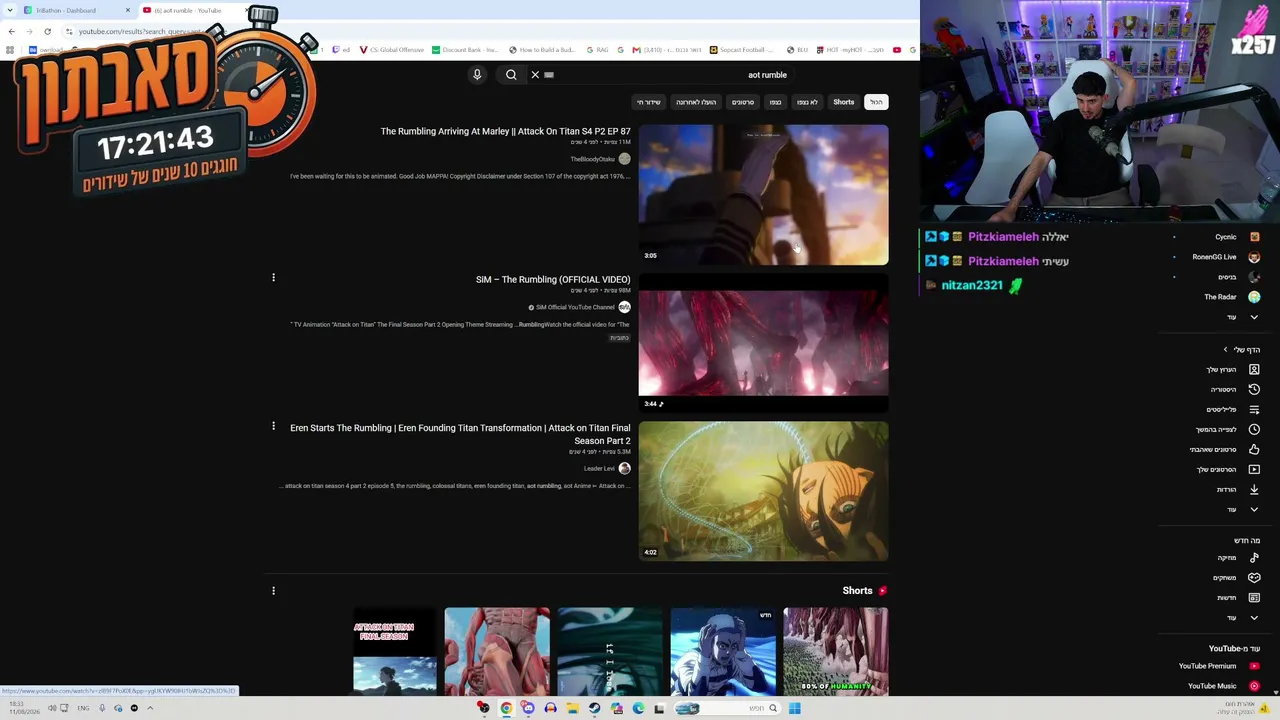1280x720 pixels.
Task: Open the 'חדשות' news icon
Action: point(1254,598)
